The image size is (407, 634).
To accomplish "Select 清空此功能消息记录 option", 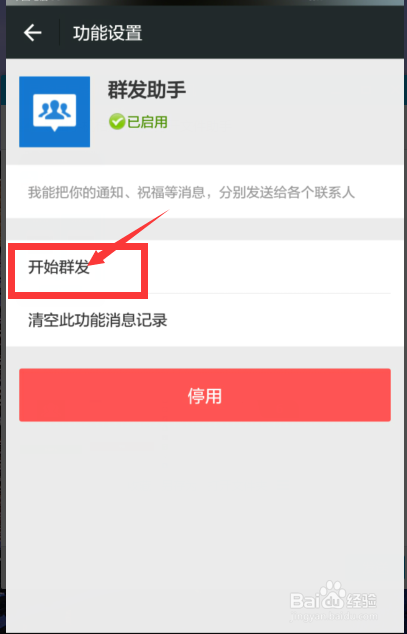I will coord(198,321).
